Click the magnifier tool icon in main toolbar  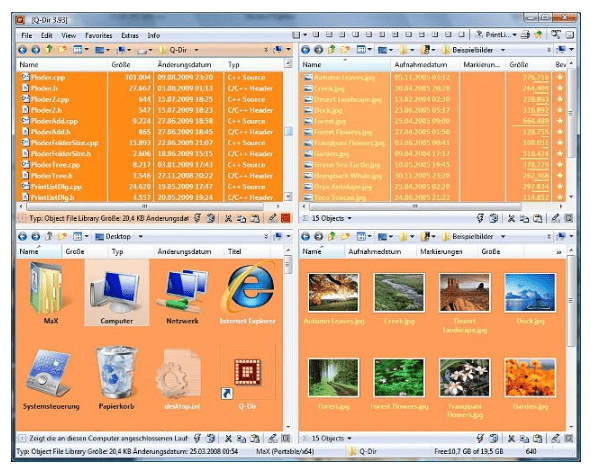point(556,35)
